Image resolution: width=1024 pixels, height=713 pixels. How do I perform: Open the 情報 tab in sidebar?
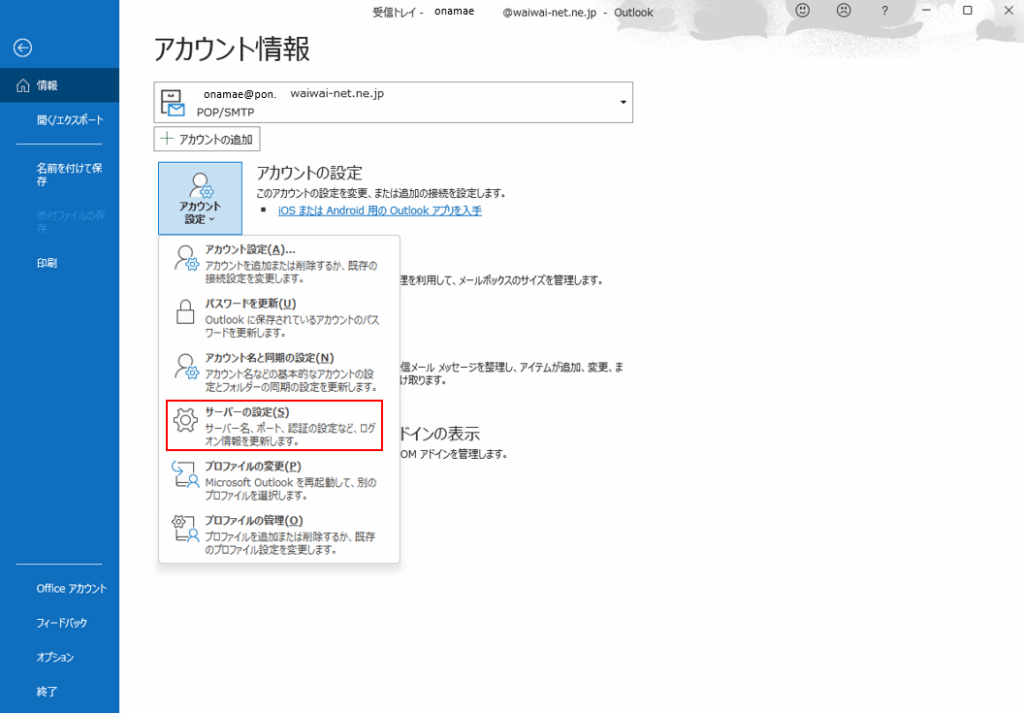coord(59,86)
